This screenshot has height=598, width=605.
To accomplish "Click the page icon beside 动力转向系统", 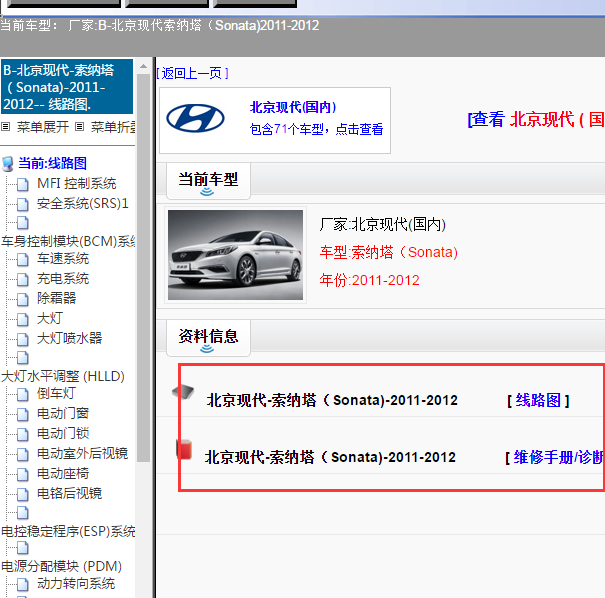I will click(x=22, y=584).
